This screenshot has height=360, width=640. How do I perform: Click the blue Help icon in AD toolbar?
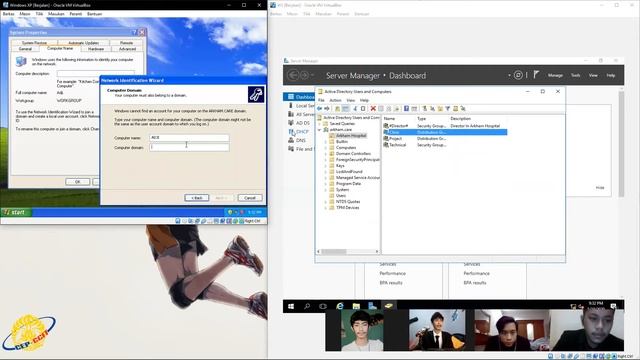(x=406, y=109)
